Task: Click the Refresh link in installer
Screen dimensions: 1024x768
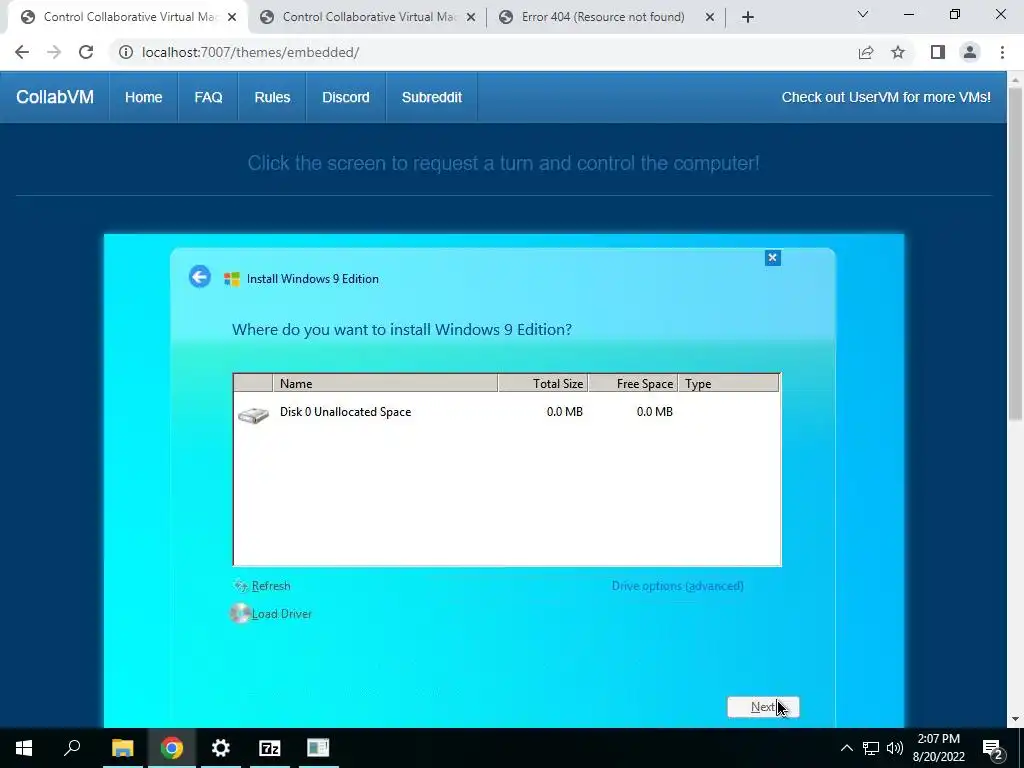Action: click(x=271, y=586)
